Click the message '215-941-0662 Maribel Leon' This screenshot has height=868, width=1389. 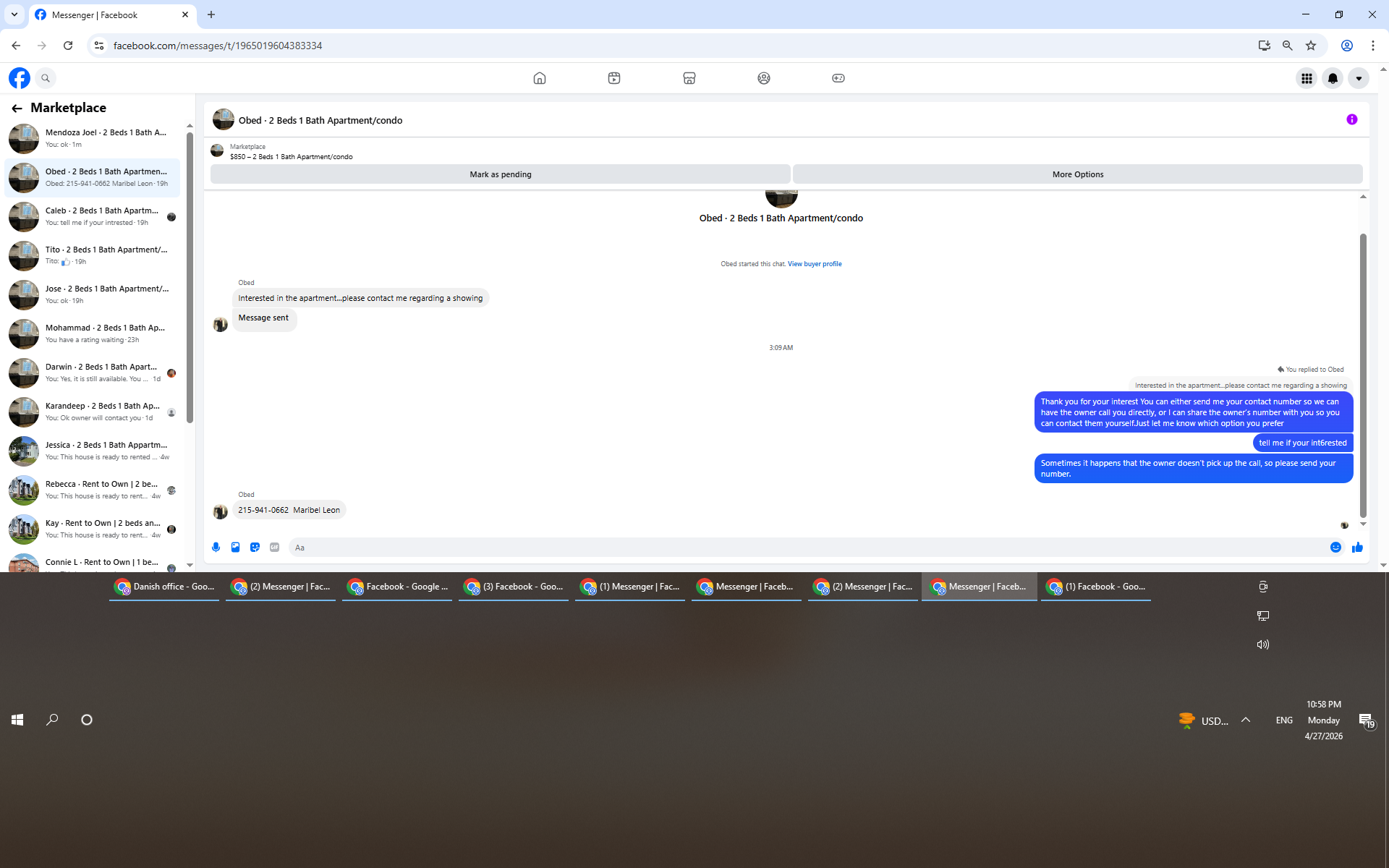289,510
